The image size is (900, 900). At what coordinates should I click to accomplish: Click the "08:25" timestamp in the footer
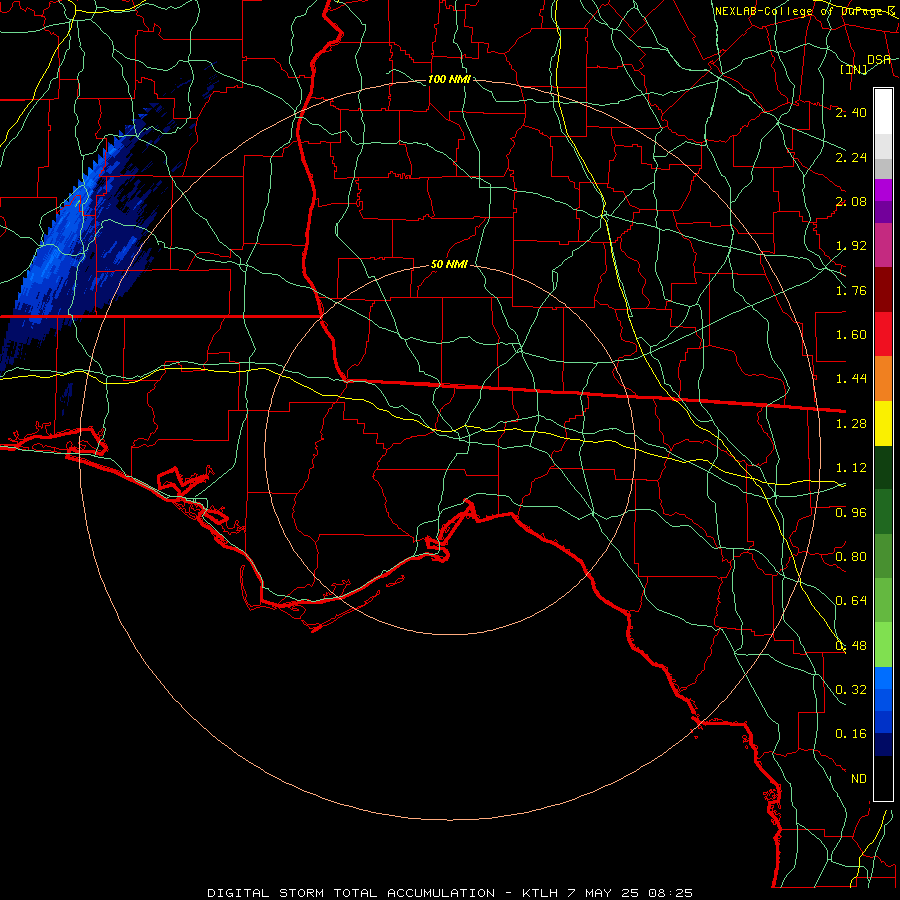coord(670,893)
